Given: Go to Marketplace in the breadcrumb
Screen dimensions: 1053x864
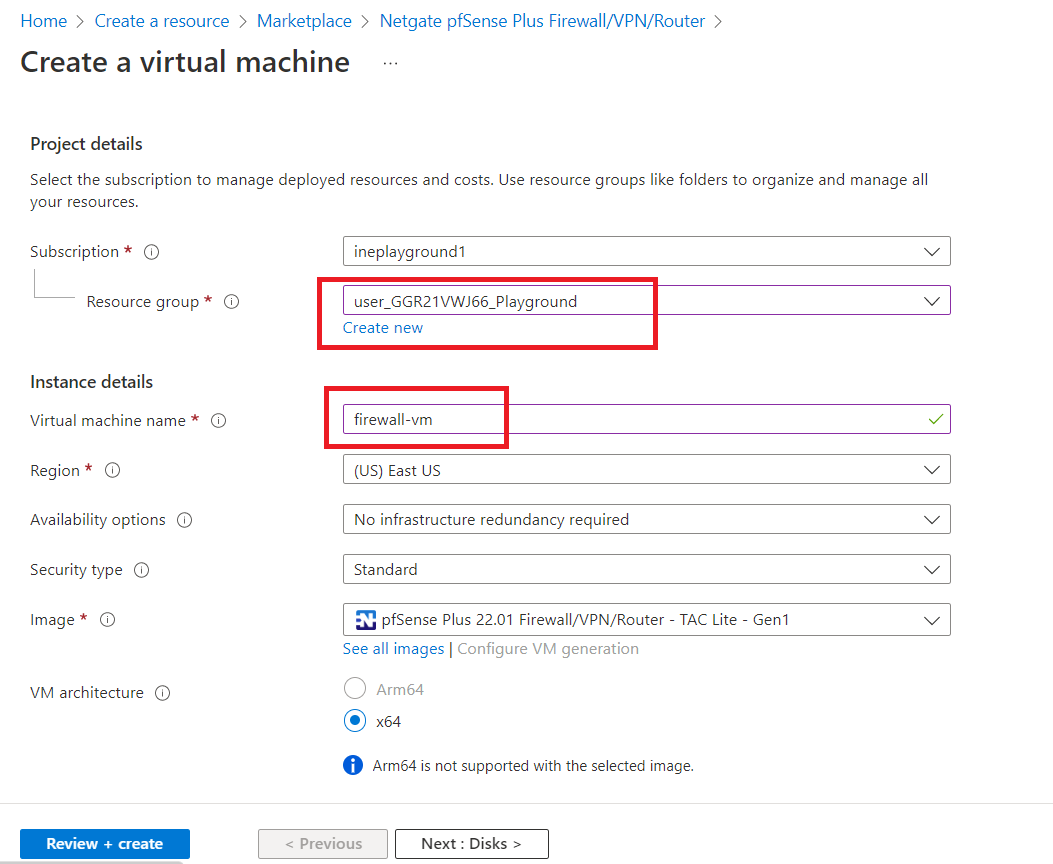Looking at the screenshot, I should tap(304, 21).
